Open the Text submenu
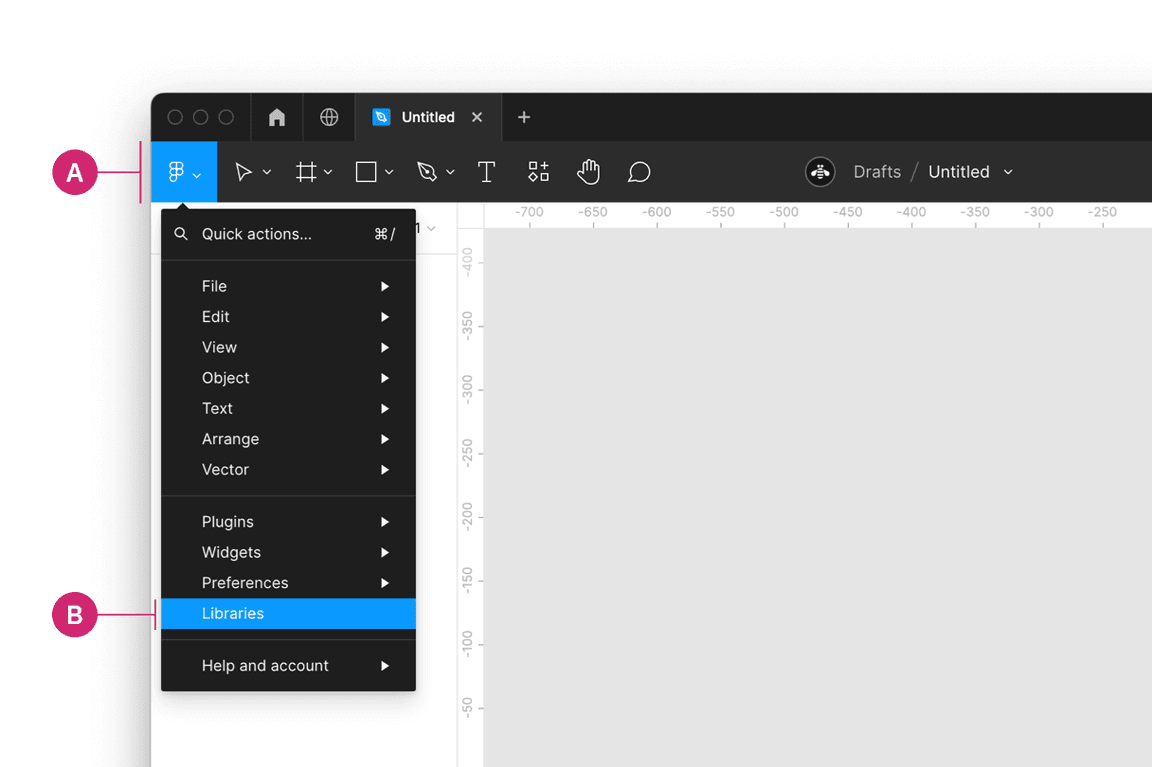This screenshot has width=1152, height=767. [289, 408]
